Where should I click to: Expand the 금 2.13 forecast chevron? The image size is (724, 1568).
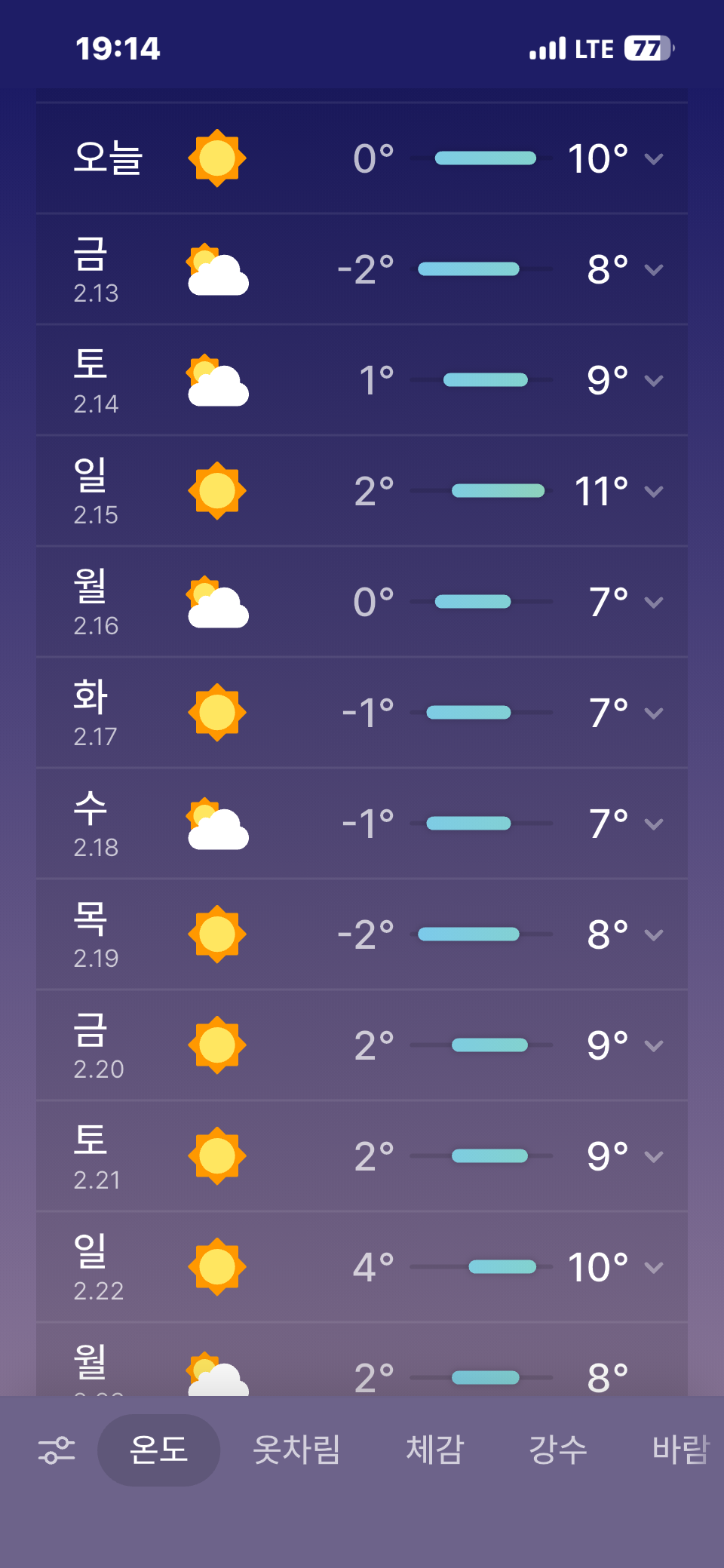coord(654,270)
